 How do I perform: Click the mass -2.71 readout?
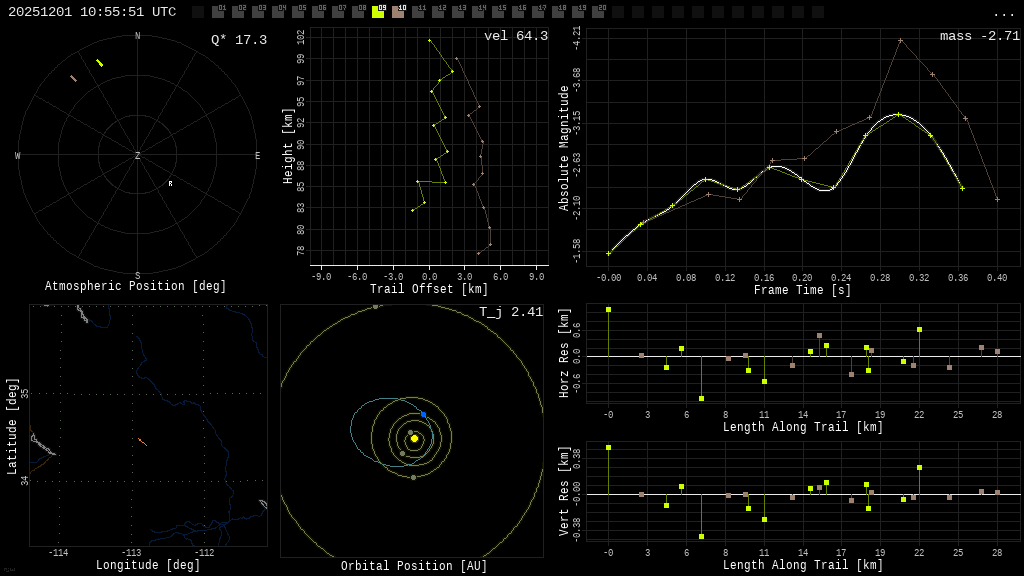click(980, 36)
